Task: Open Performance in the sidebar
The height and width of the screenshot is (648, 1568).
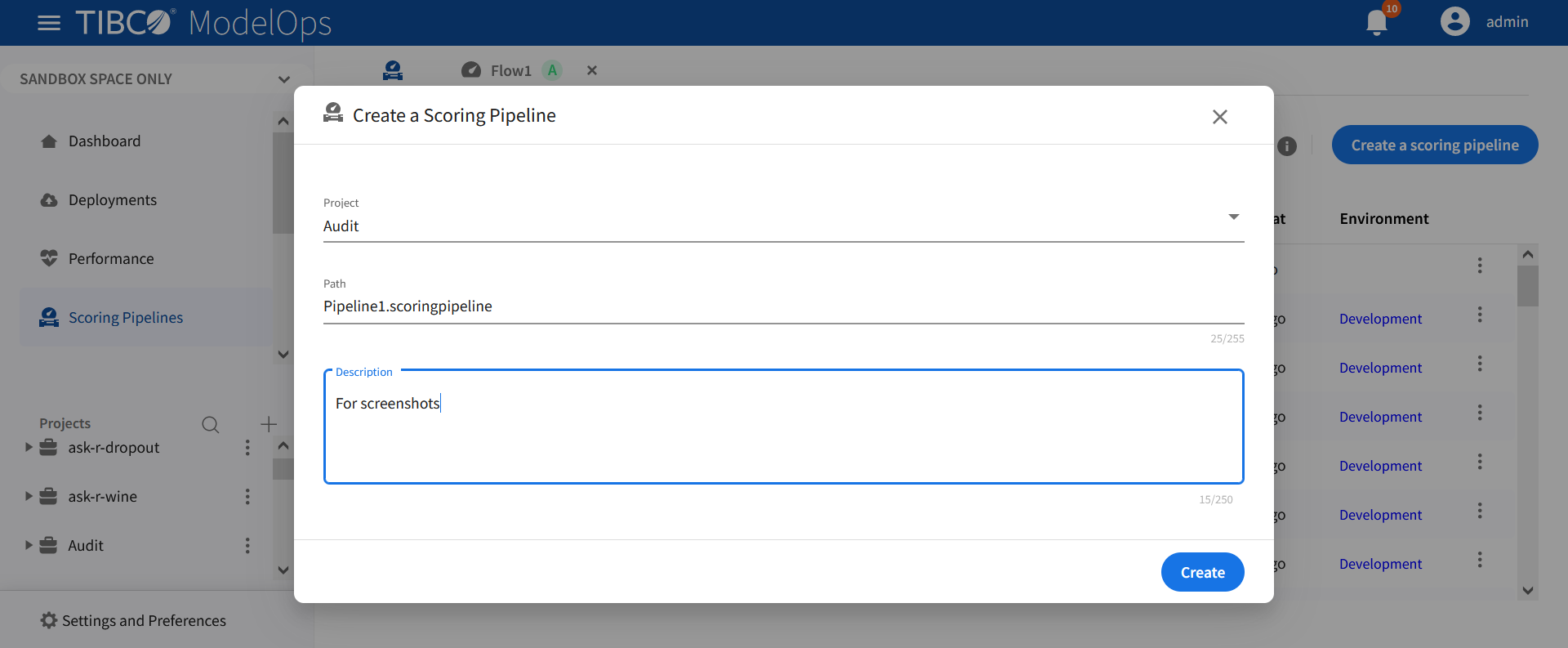Action: point(111,259)
